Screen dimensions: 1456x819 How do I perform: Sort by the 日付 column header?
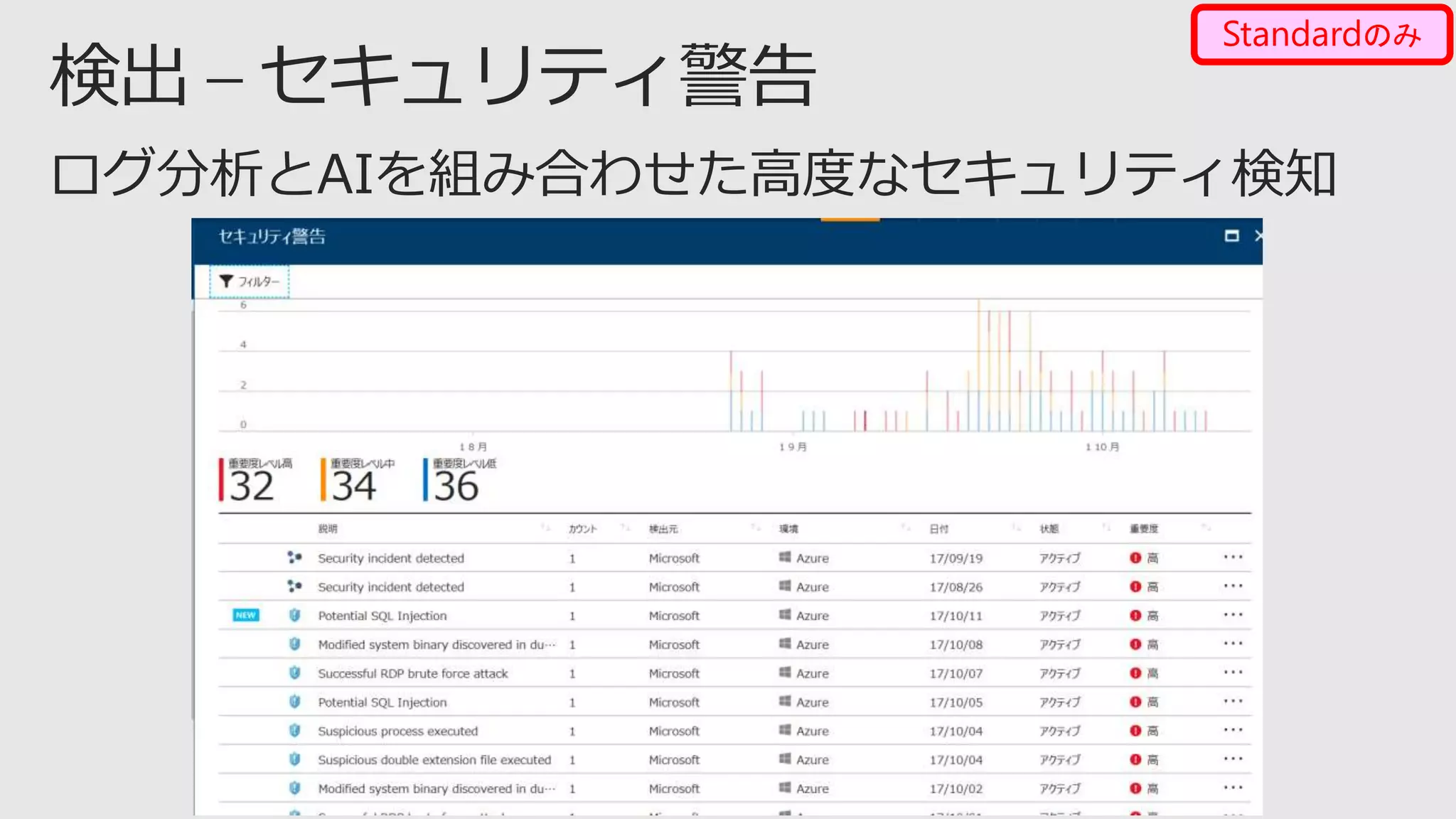click(x=939, y=529)
